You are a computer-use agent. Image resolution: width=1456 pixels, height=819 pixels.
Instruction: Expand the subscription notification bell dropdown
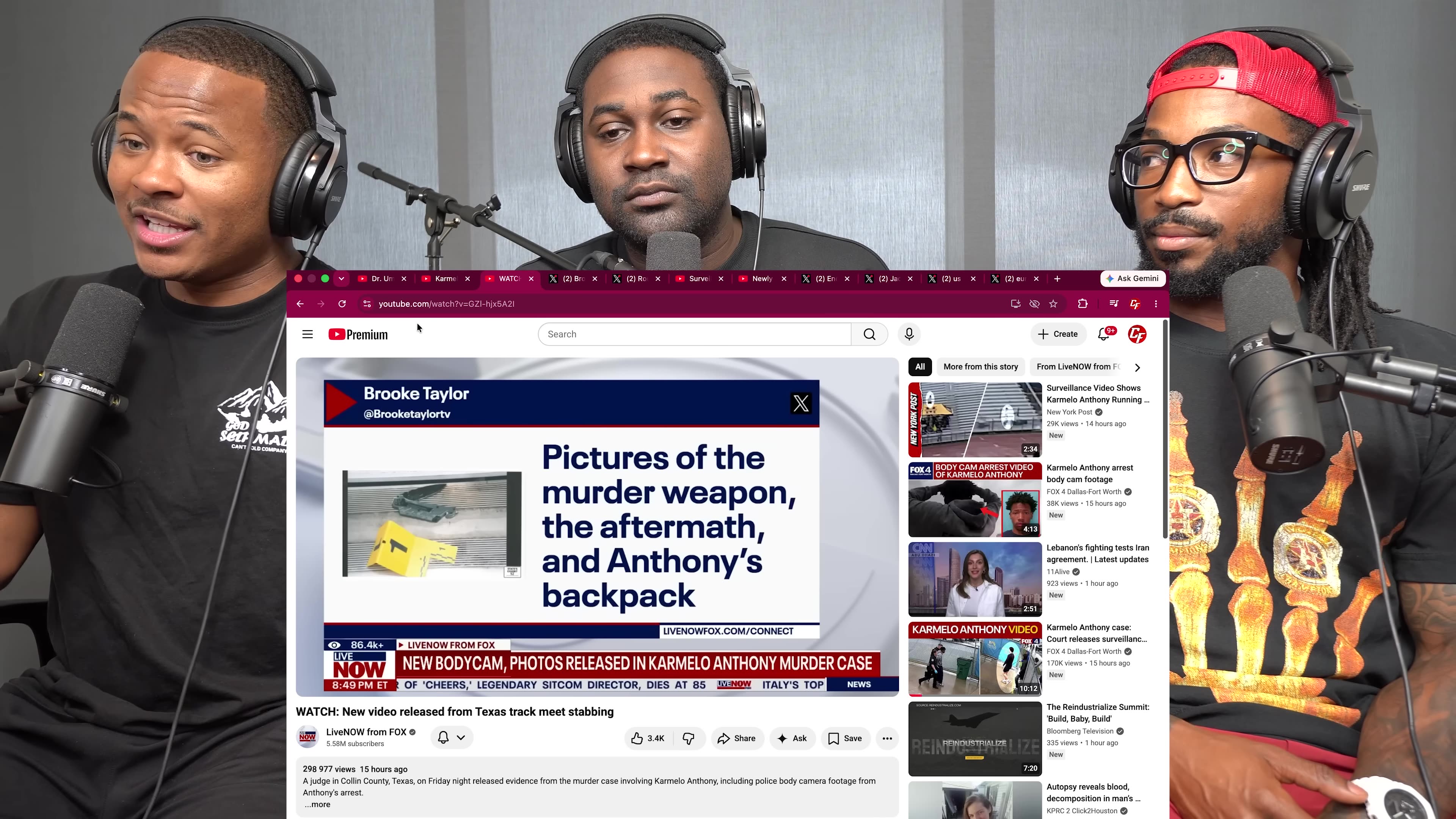click(452, 737)
